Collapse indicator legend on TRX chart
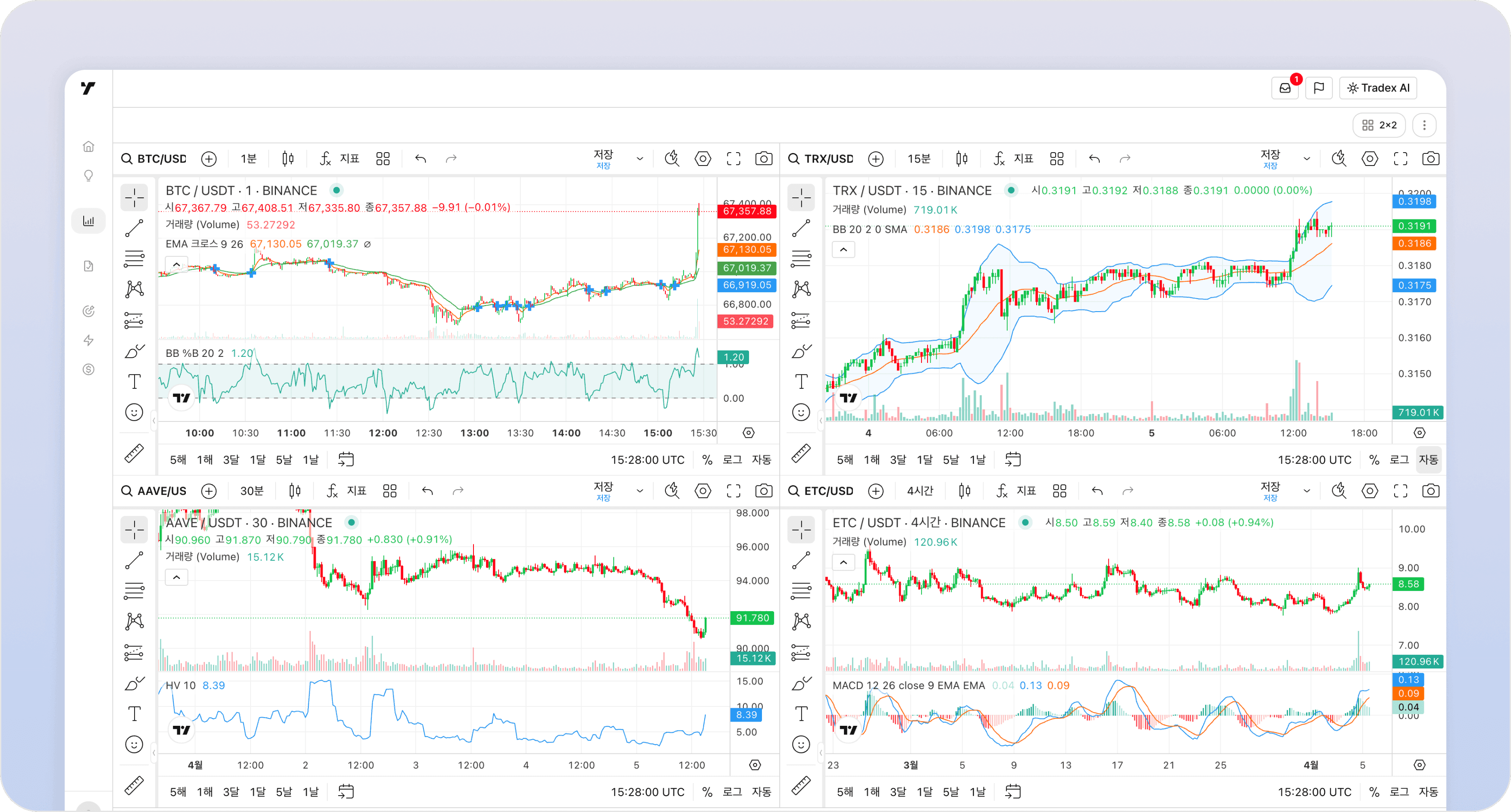The height and width of the screenshot is (812, 1511). pos(843,250)
